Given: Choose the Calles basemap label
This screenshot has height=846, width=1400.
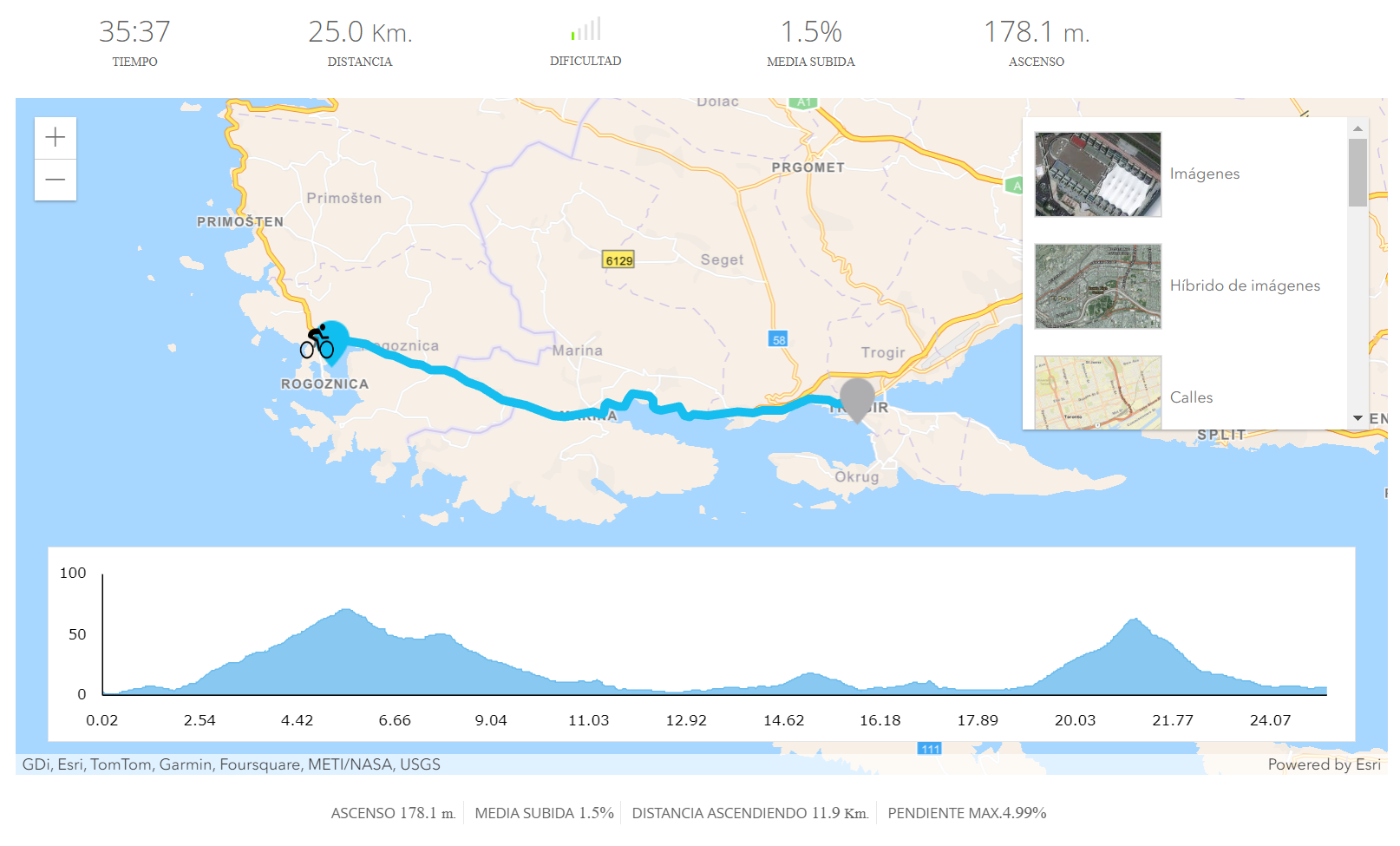Looking at the screenshot, I should pos(1191,397).
